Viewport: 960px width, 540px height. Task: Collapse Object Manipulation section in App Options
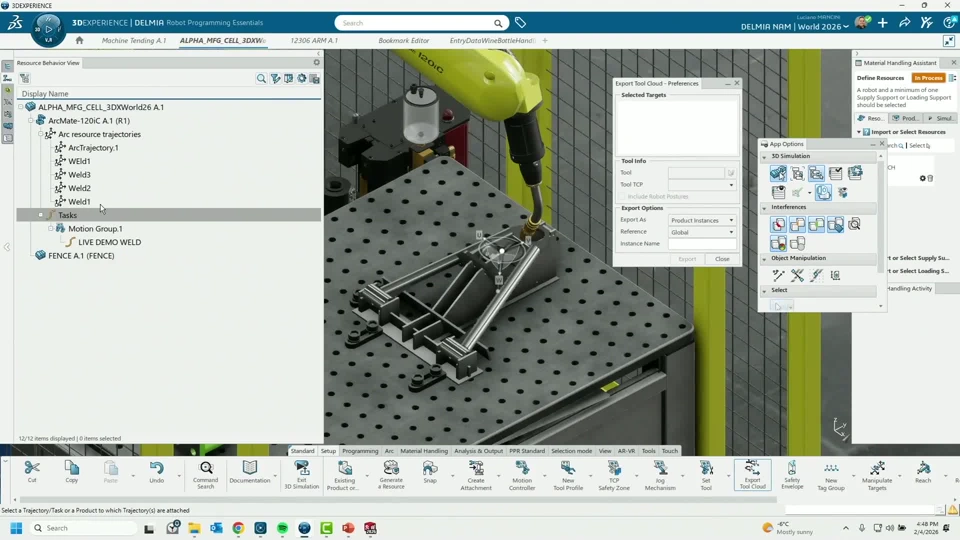point(764,258)
